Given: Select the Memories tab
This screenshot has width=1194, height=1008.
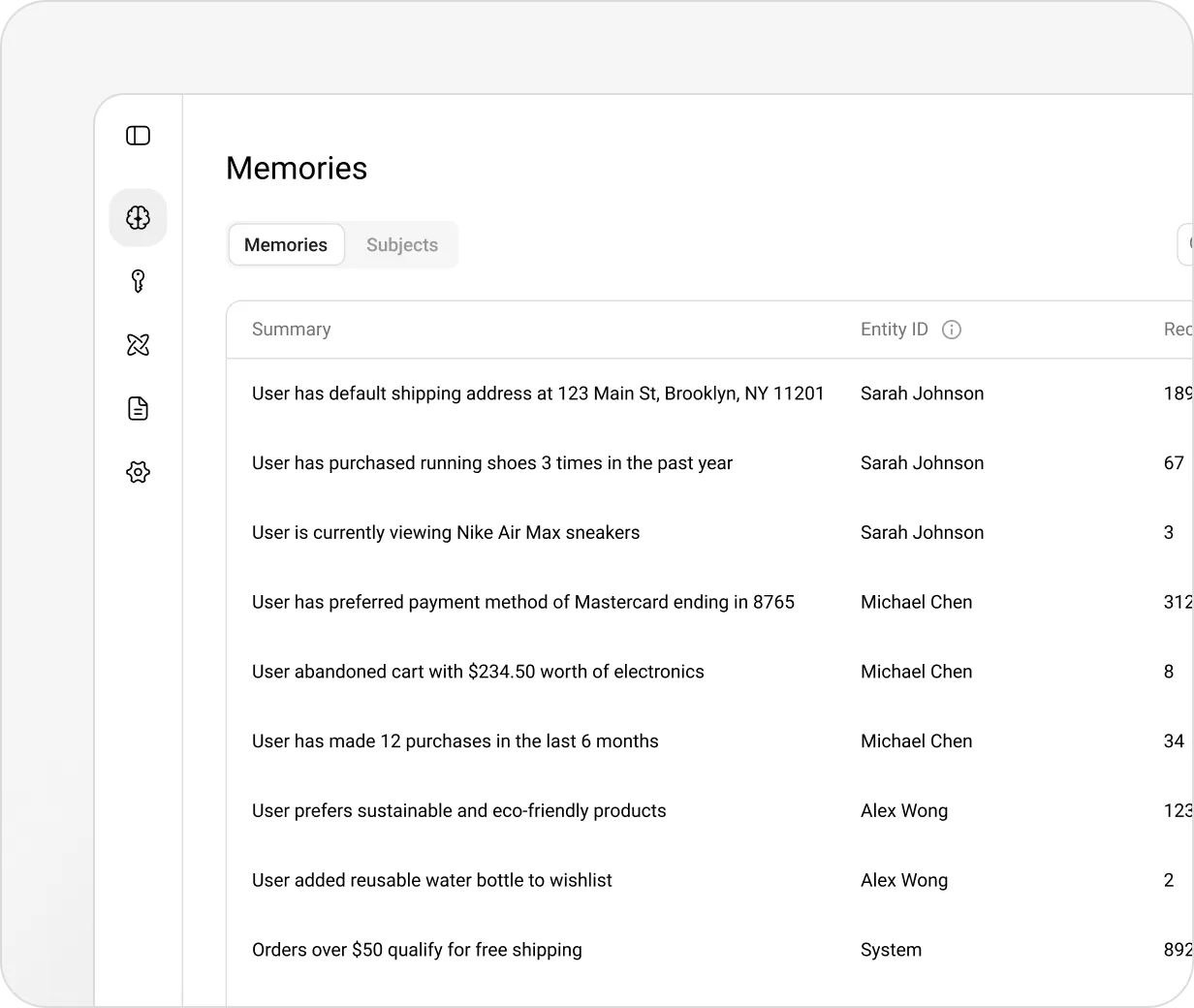Looking at the screenshot, I should (286, 245).
